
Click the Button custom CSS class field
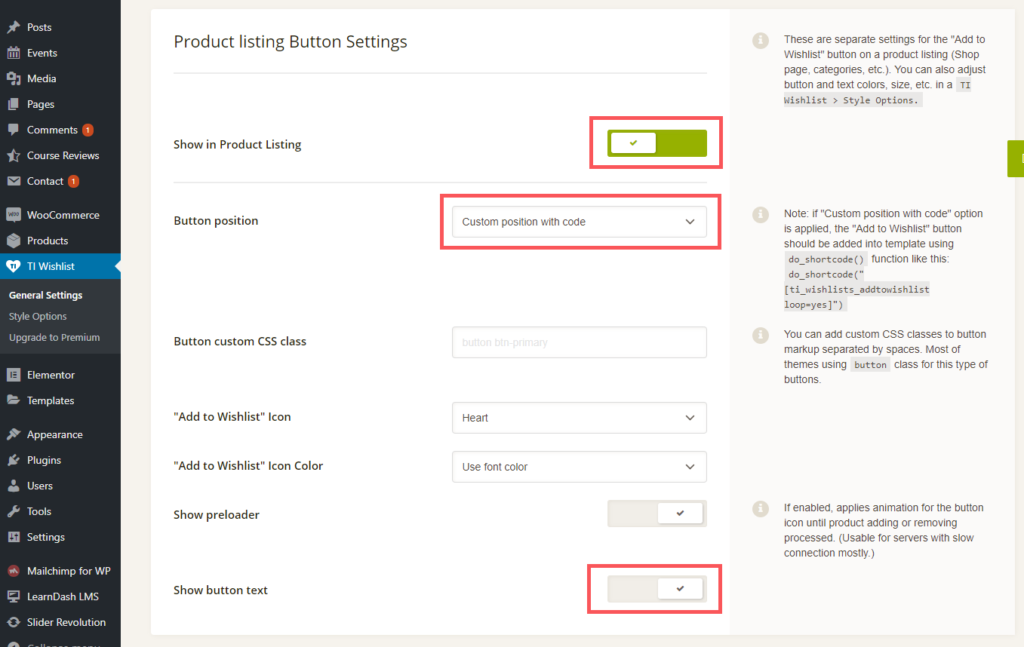[579, 342]
